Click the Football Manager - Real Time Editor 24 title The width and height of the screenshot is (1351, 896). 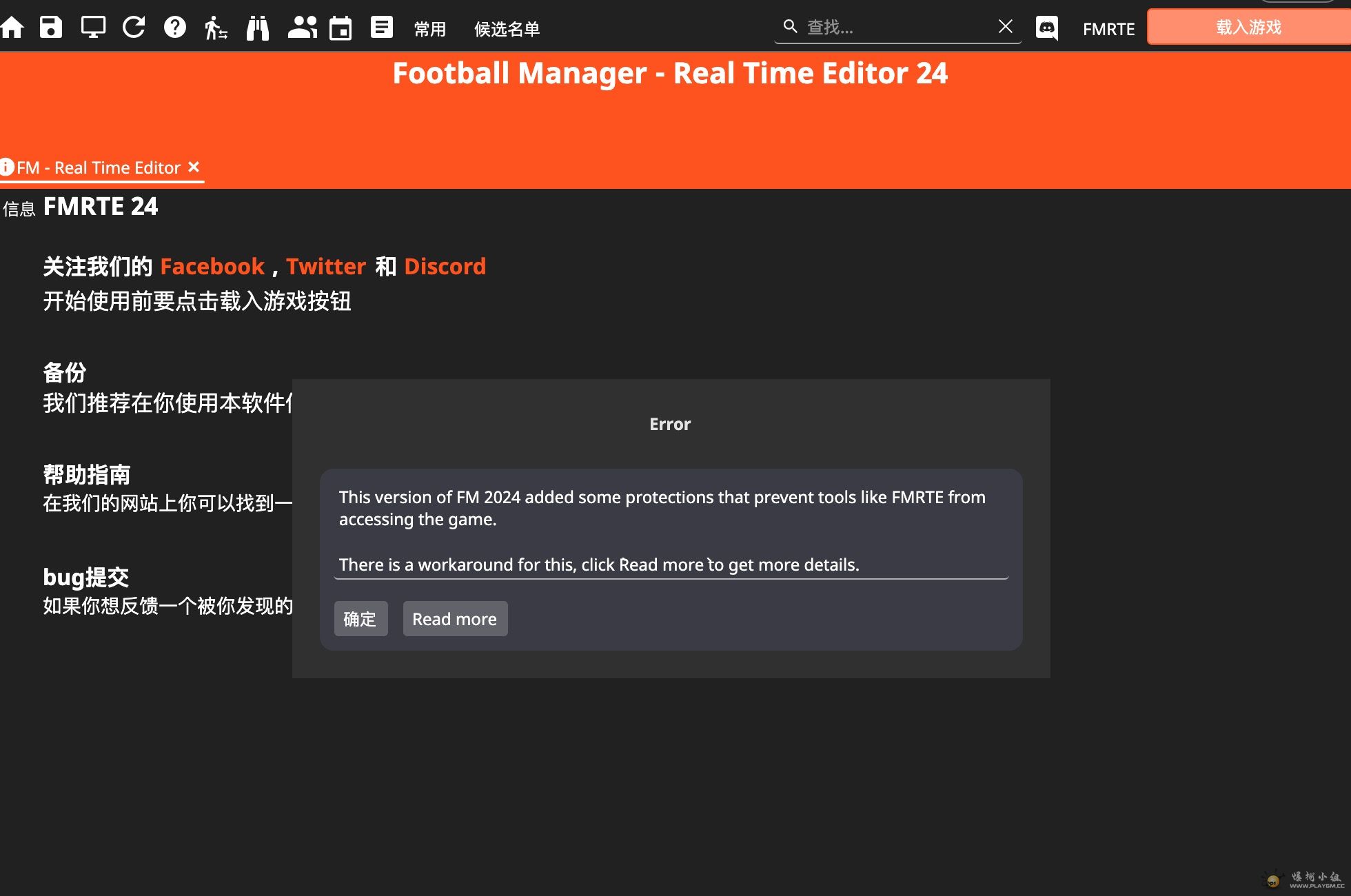[670, 73]
